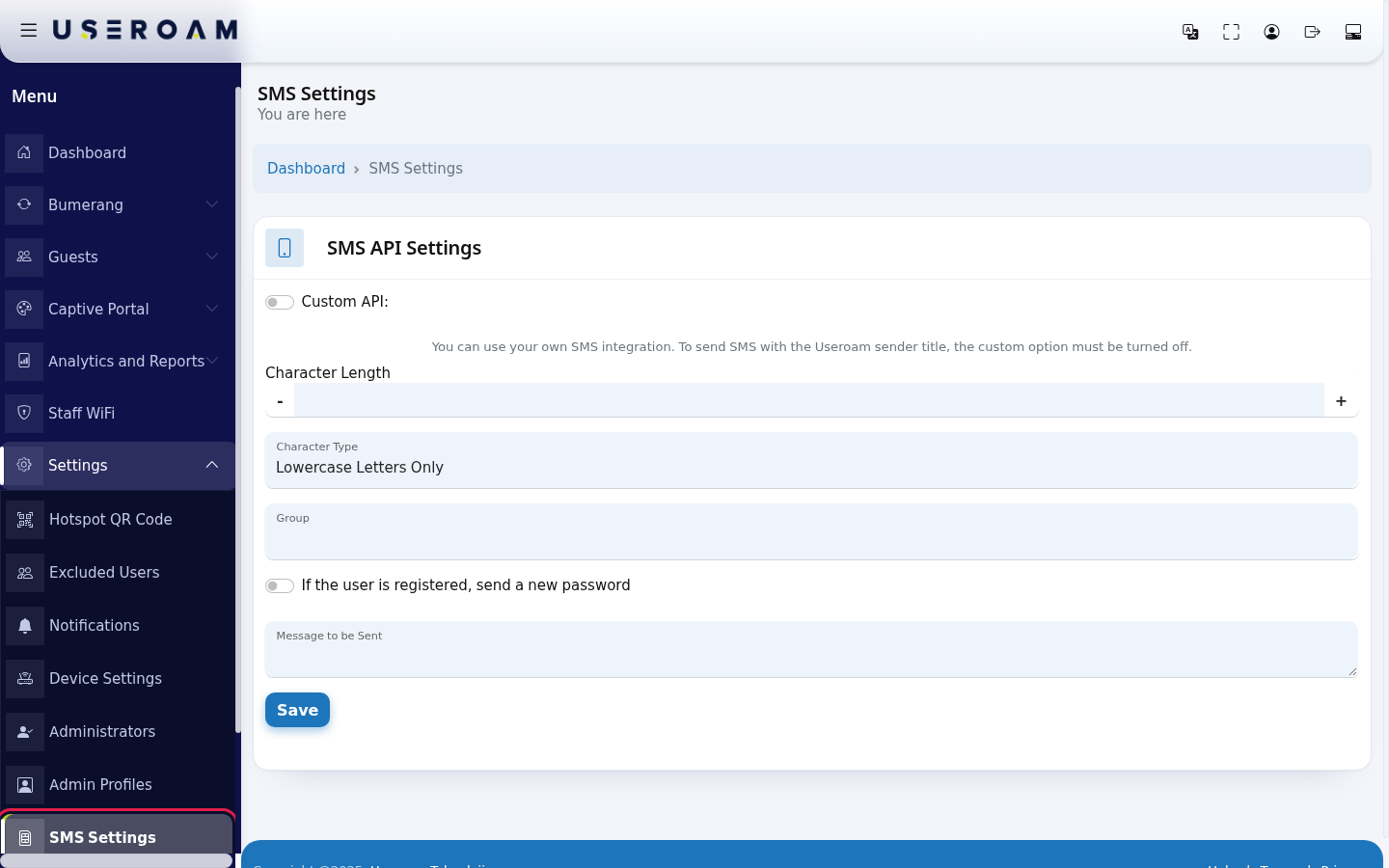Open Device Settings menu item
The height and width of the screenshot is (868, 1389).
point(119,678)
